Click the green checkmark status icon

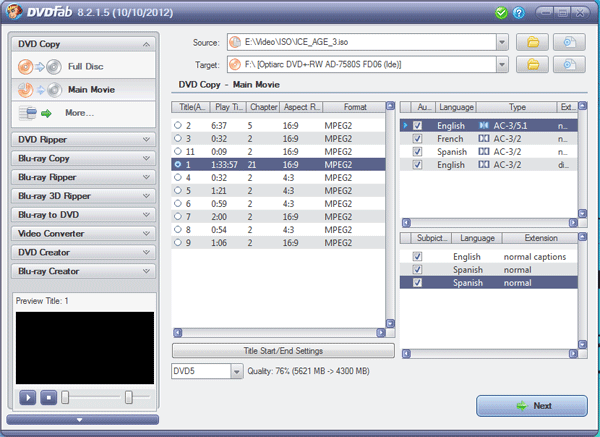pyautogui.click(x=501, y=13)
